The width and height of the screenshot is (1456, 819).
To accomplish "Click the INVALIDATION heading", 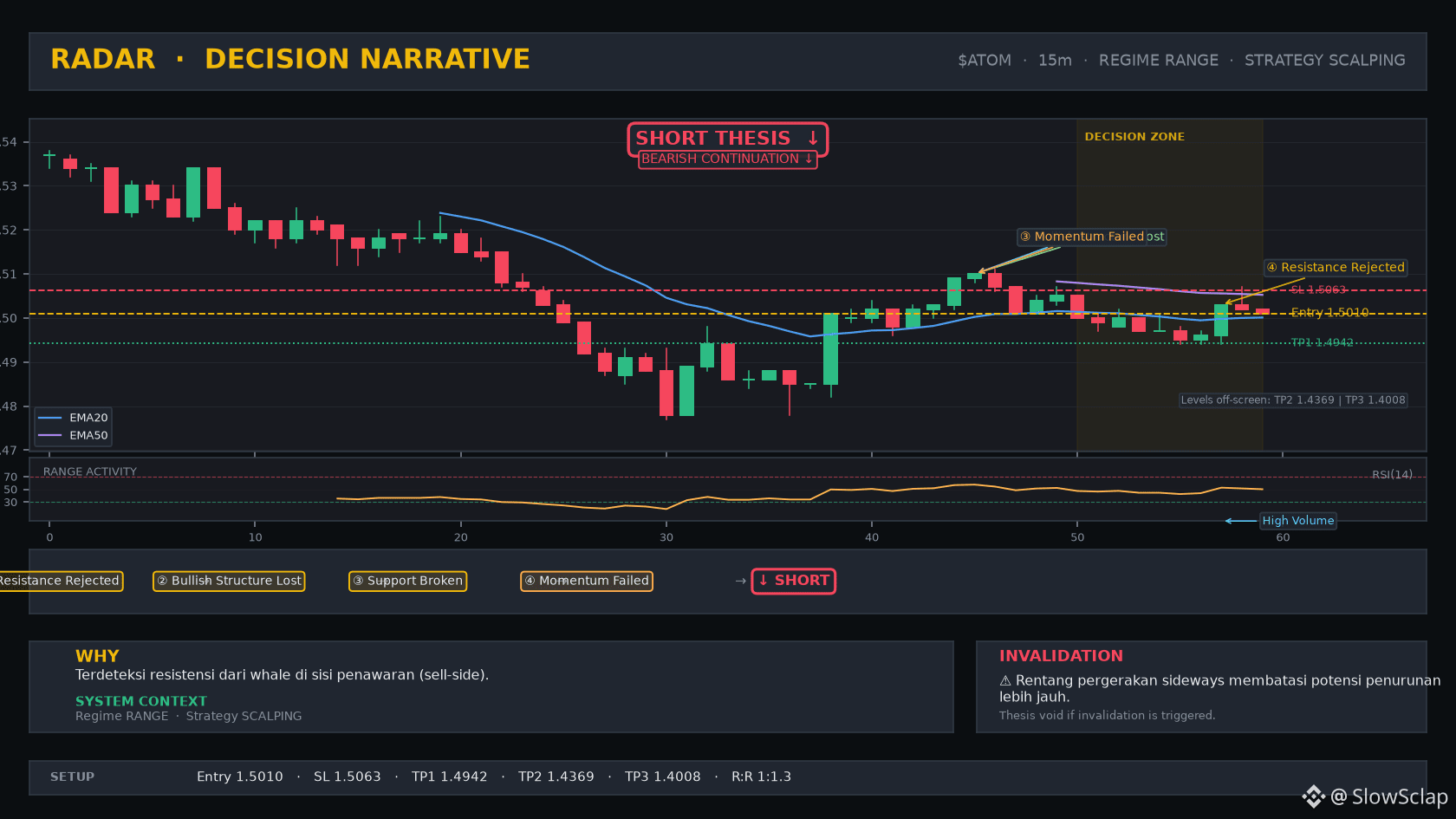I will pos(1061,656).
